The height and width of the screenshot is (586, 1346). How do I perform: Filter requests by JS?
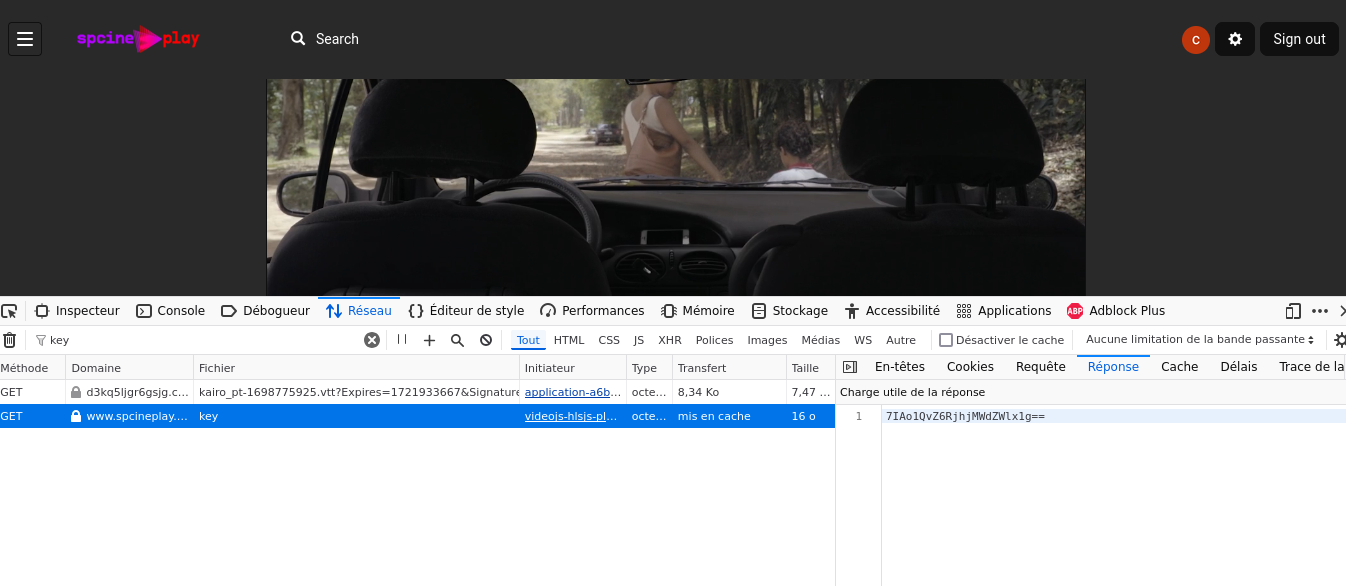click(x=639, y=340)
